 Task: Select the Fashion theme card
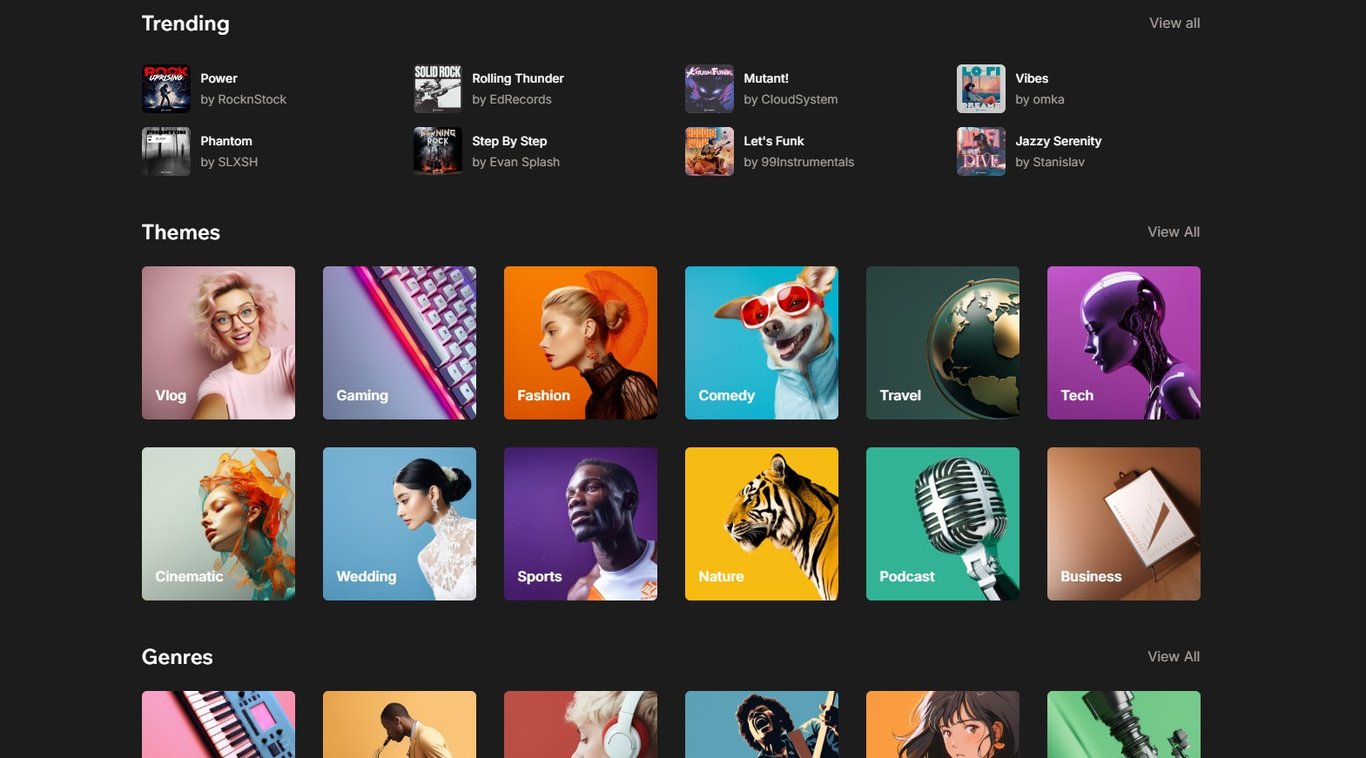pos(580,343)
